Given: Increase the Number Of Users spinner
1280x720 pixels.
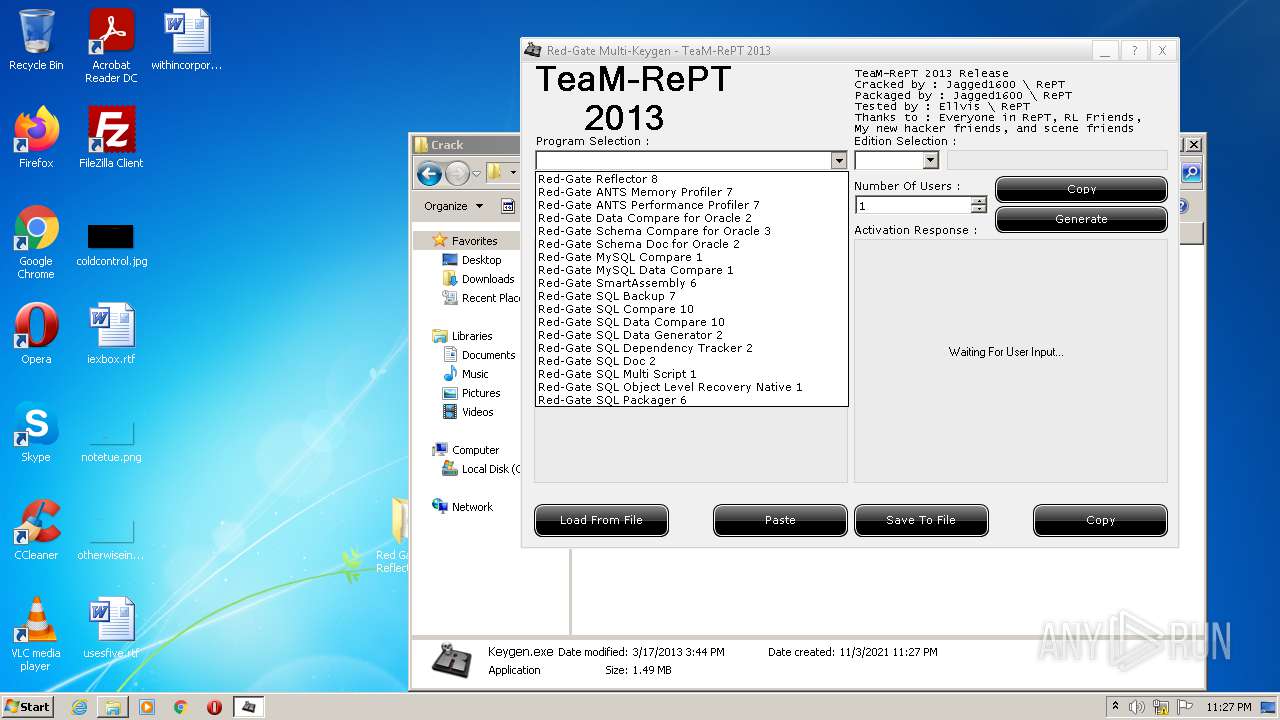Looking at the screenshot, I should pyautogui.click(x=979, y=201).
